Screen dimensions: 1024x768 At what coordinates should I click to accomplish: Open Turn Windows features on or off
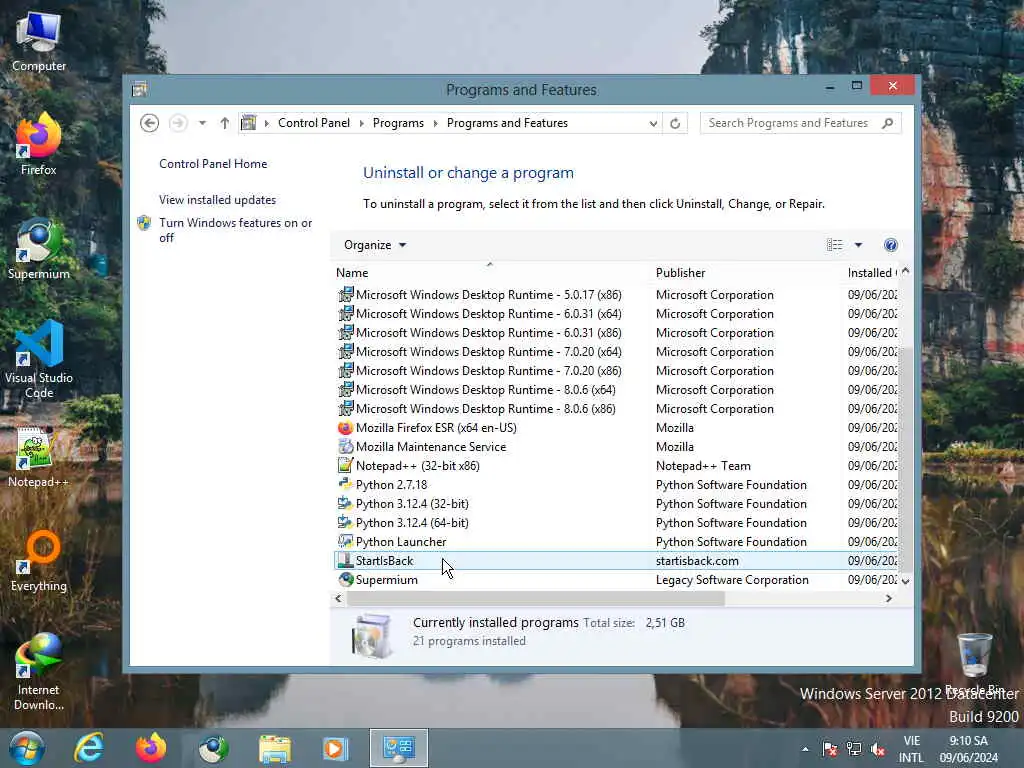click(x=236, y=230)
